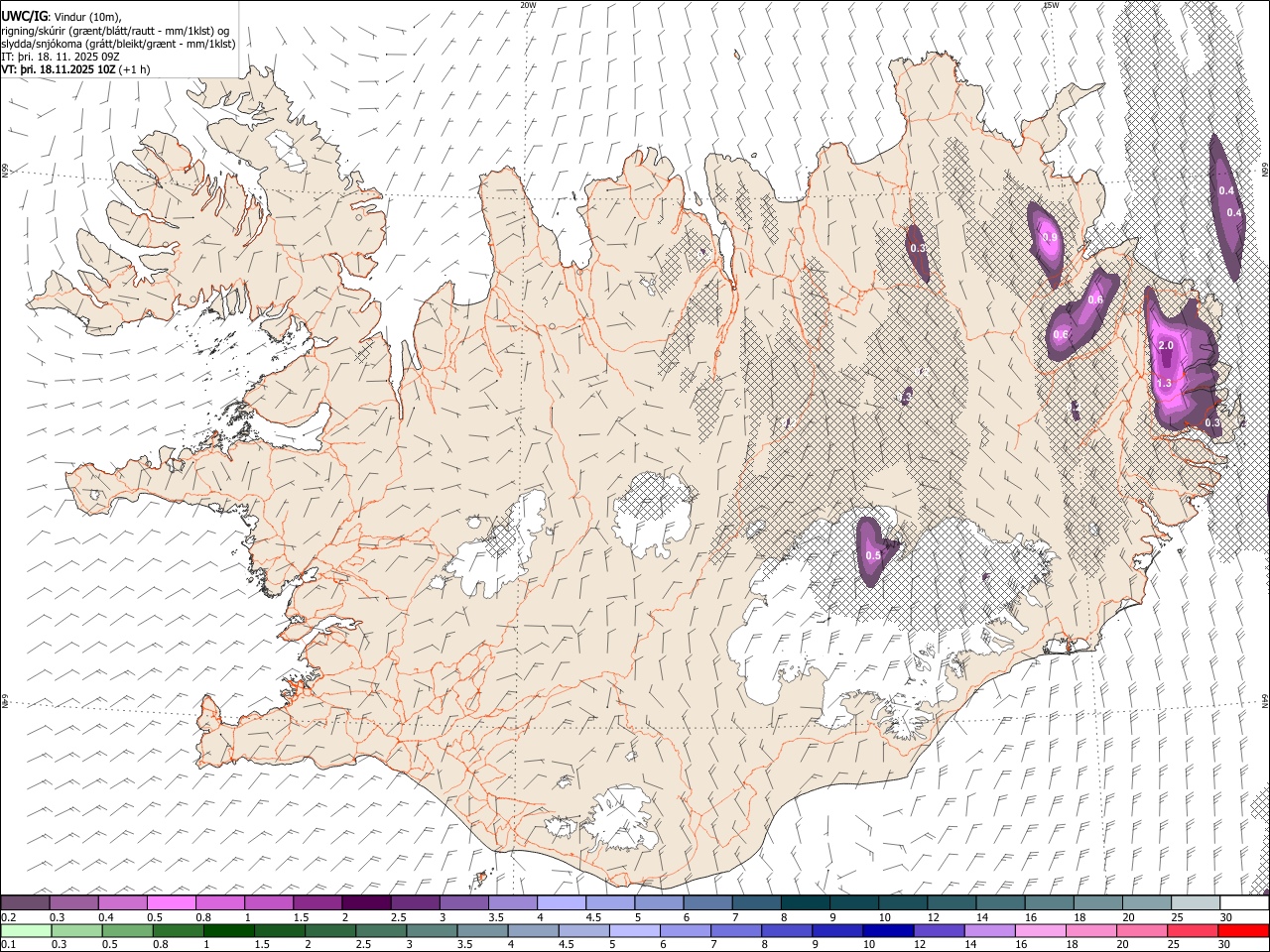The height and width of the screenshot is (952, 1270).
Task: Click the narrow 0.3 snow cell in the north-central highlands
Action: click(918, 252)
